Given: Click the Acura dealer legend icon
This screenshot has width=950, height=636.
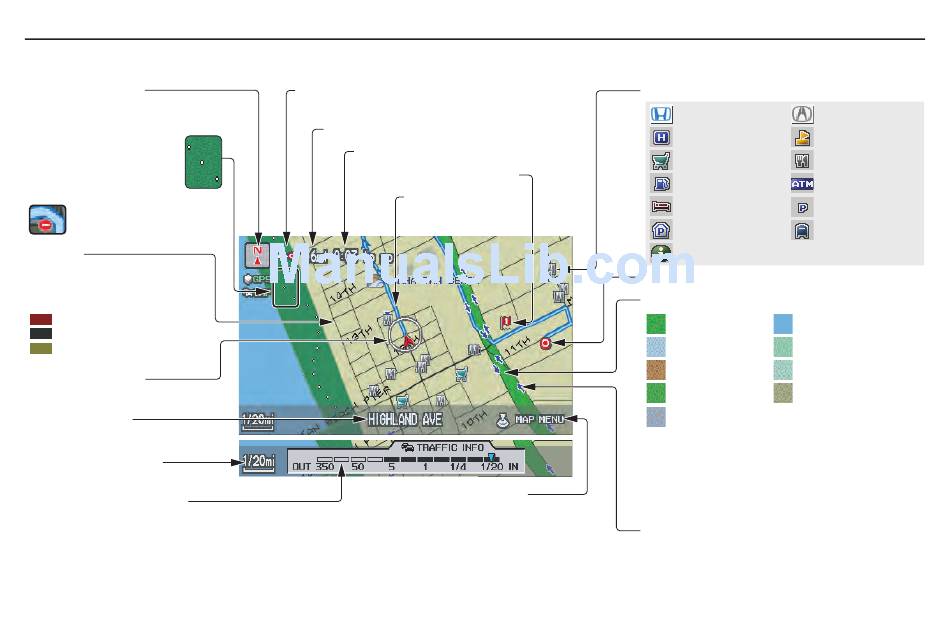Looking at the screenshot, I should coord(802,114).
